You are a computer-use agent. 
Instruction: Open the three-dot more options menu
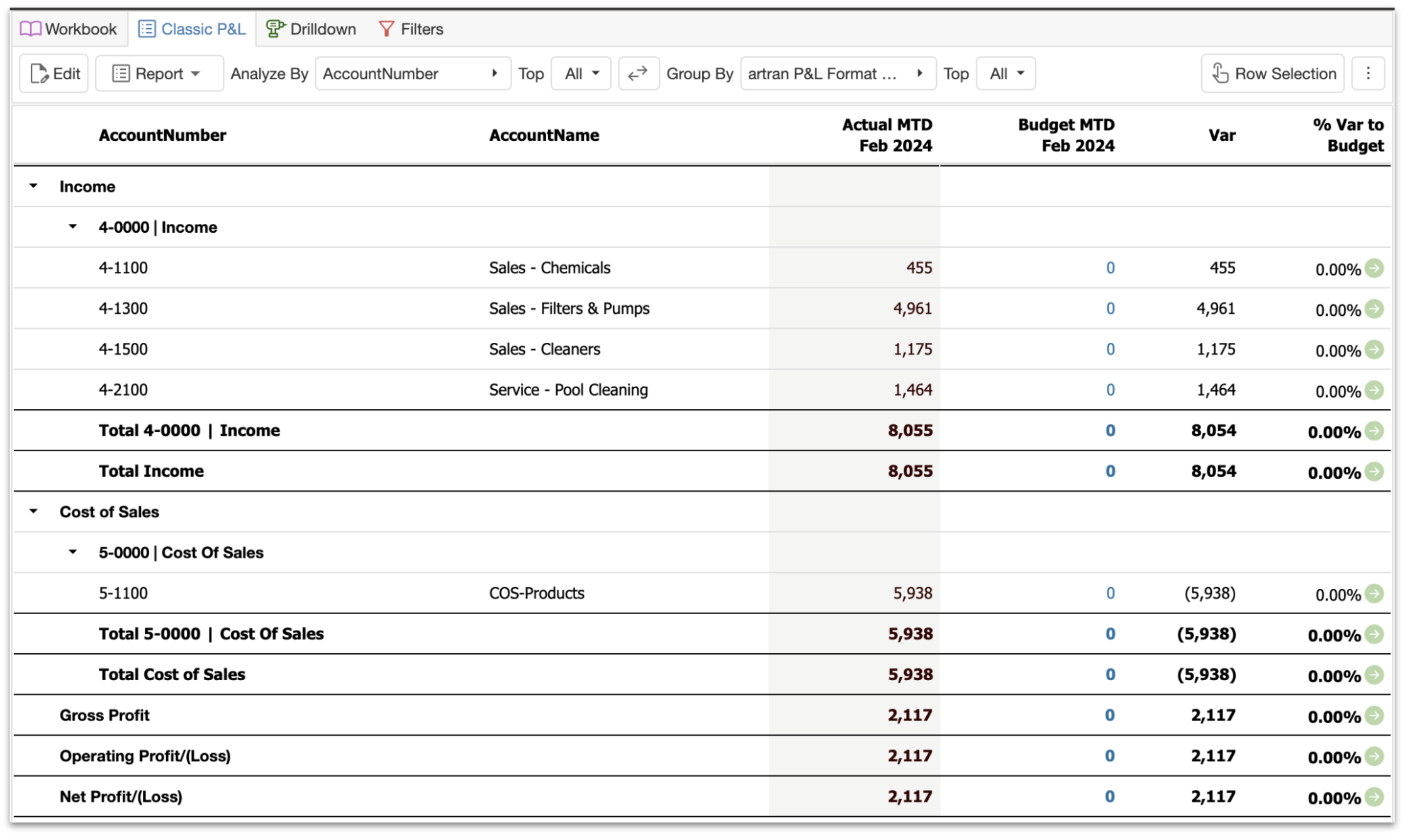1368,74
